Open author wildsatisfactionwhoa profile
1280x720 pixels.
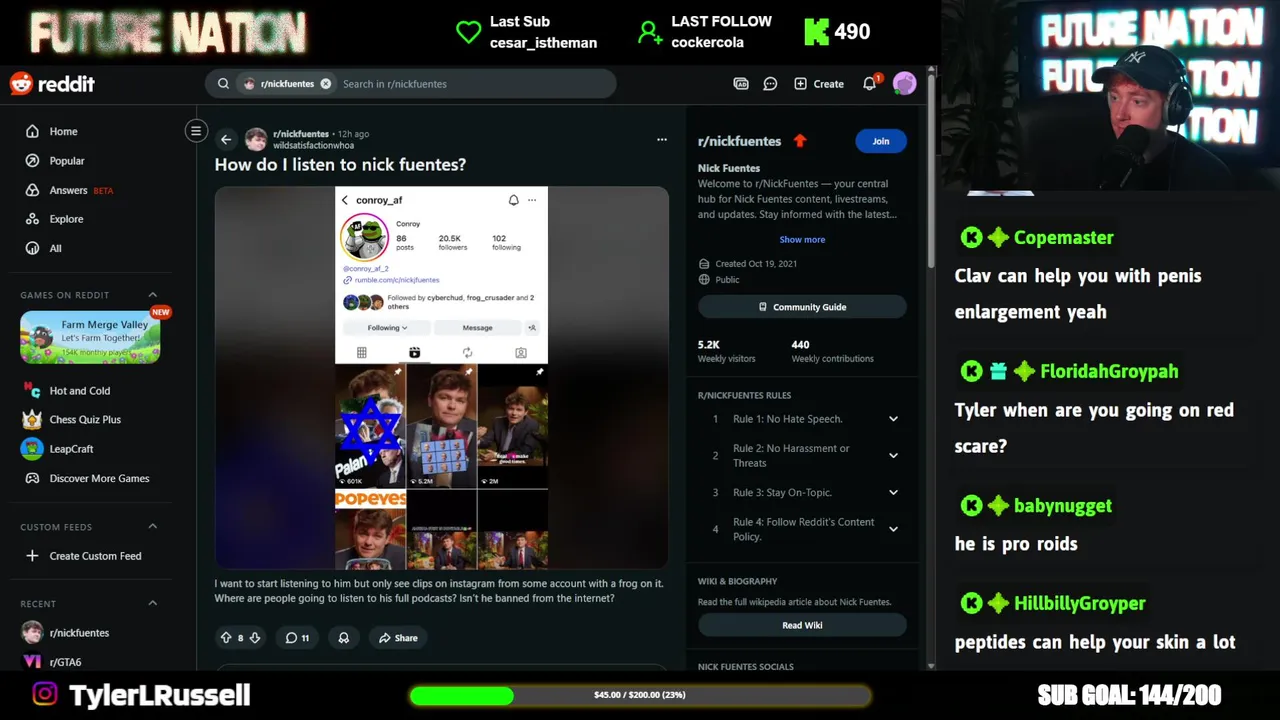313,146
